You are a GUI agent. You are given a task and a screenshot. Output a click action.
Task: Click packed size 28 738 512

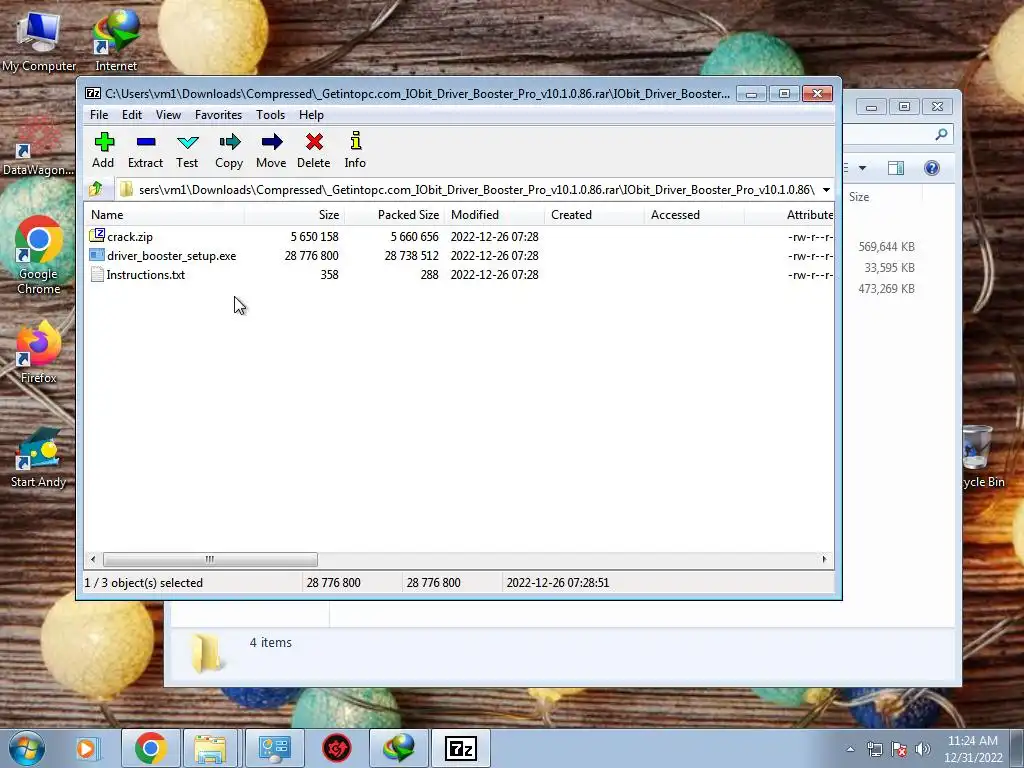click(x=411, y=255)
